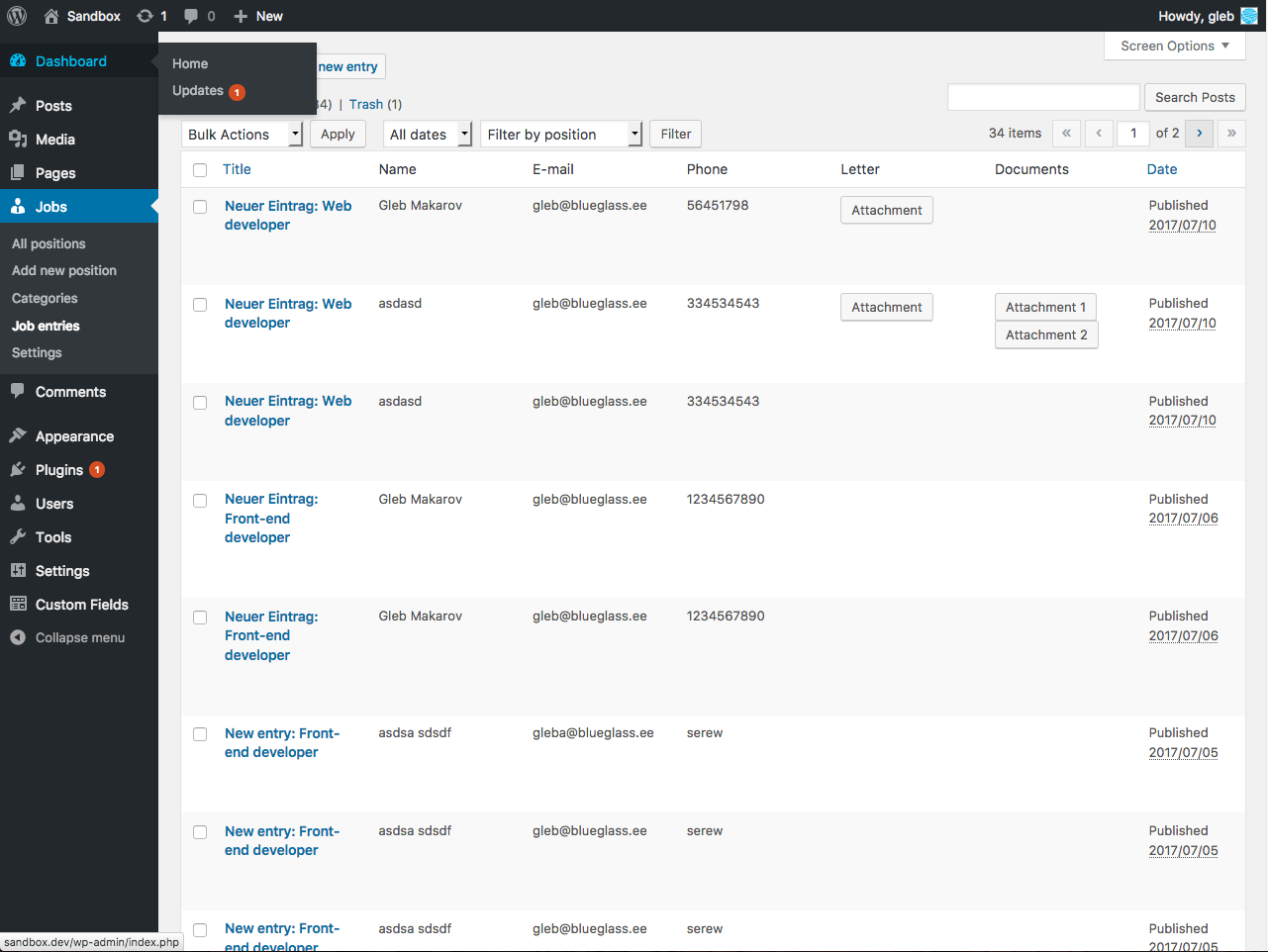Click the Media icon in sidebar
Viewport: 1268px width, 952px height.
click(18, 140)
